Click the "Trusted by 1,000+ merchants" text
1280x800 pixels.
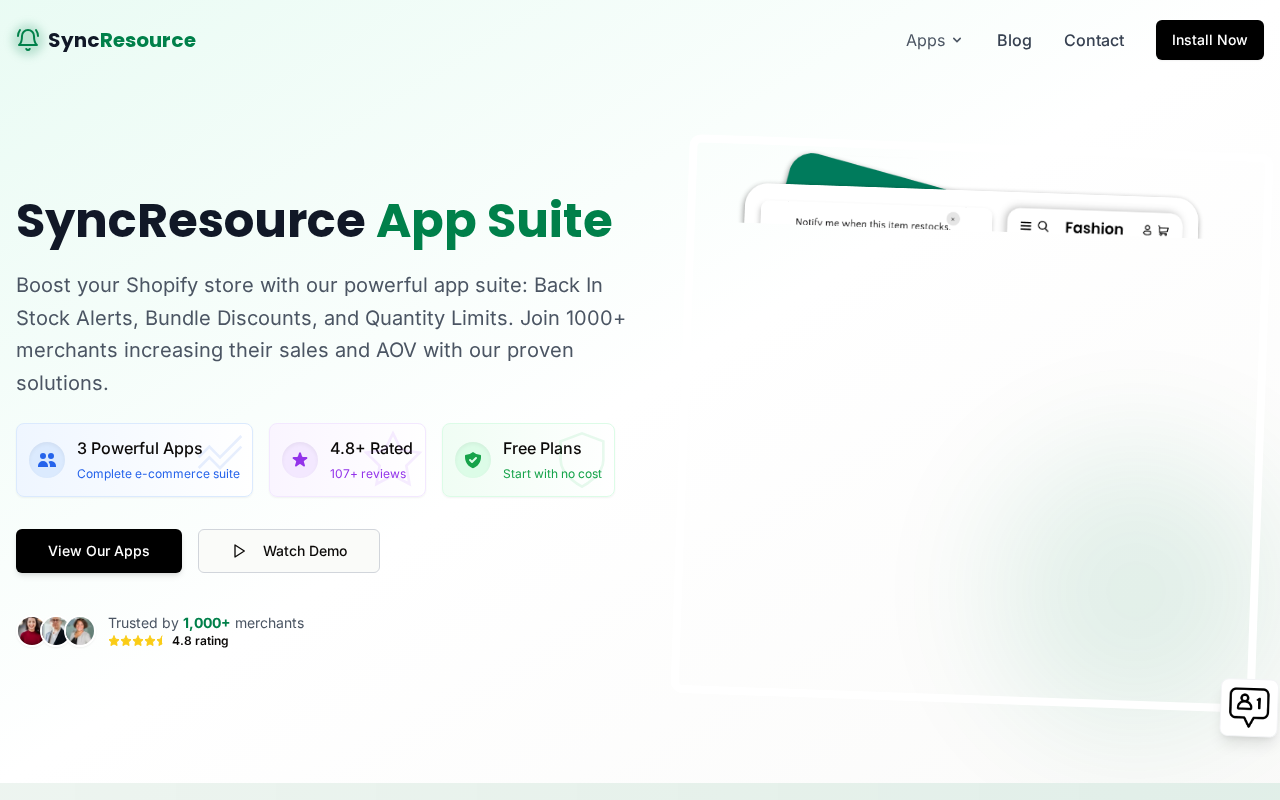click(206, 623)
